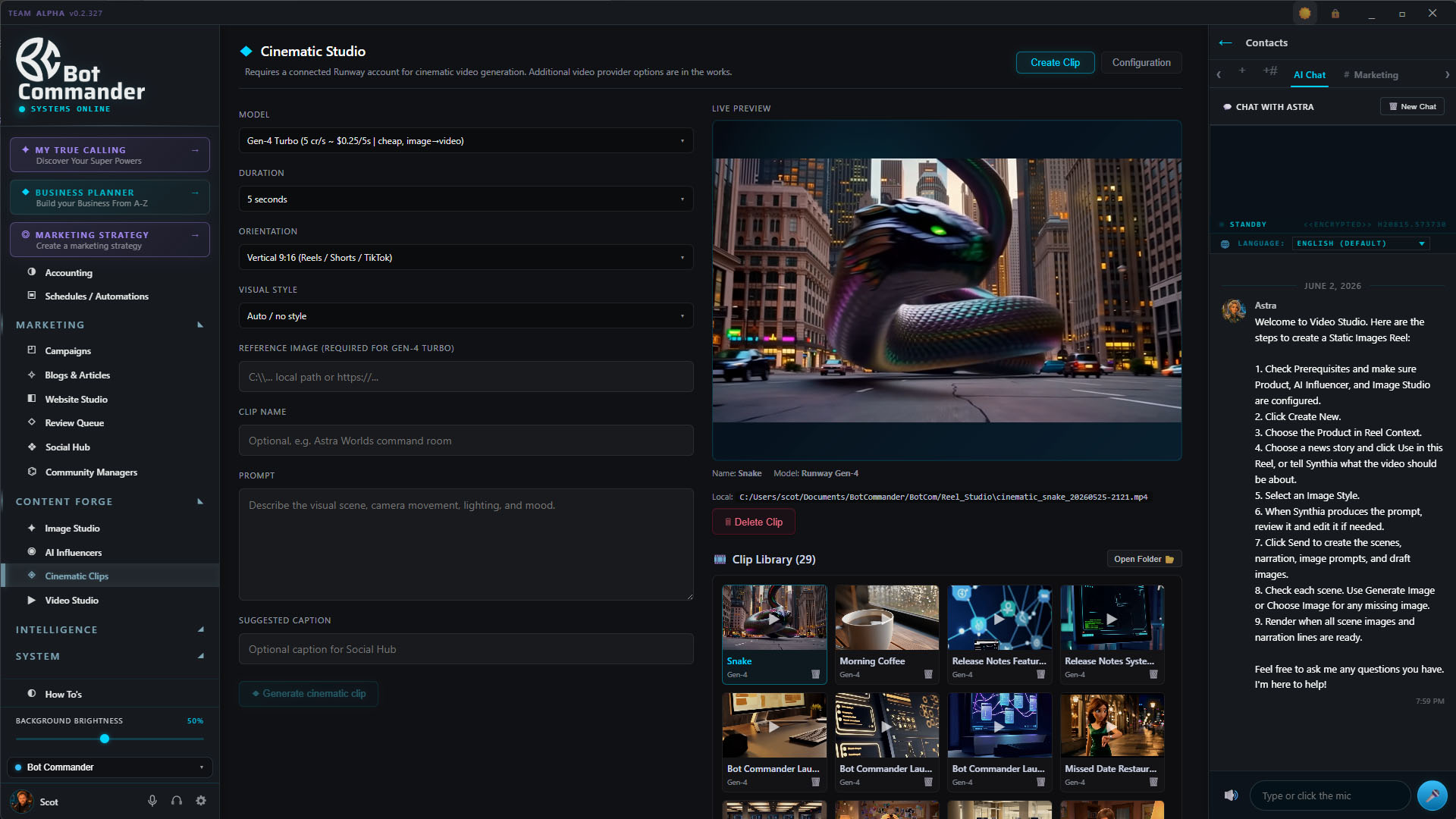Open the Visual Style dropdown
The image size is (1456, 819).
pyautogui.click(x=466, y=315)
